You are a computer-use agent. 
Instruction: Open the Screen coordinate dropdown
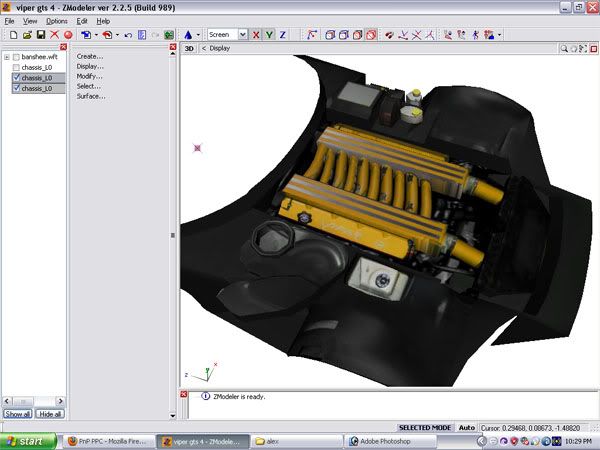[243, 34]
